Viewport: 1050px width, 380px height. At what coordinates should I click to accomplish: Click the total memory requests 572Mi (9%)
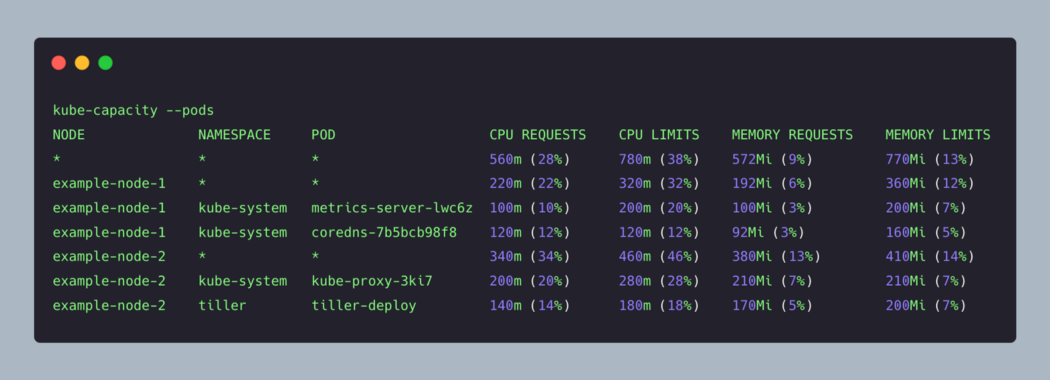[x=772, y=160]
